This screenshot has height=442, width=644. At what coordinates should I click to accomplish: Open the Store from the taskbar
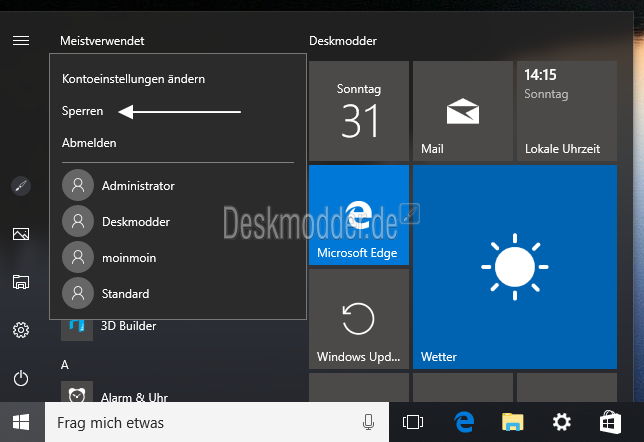pos(610,422)
